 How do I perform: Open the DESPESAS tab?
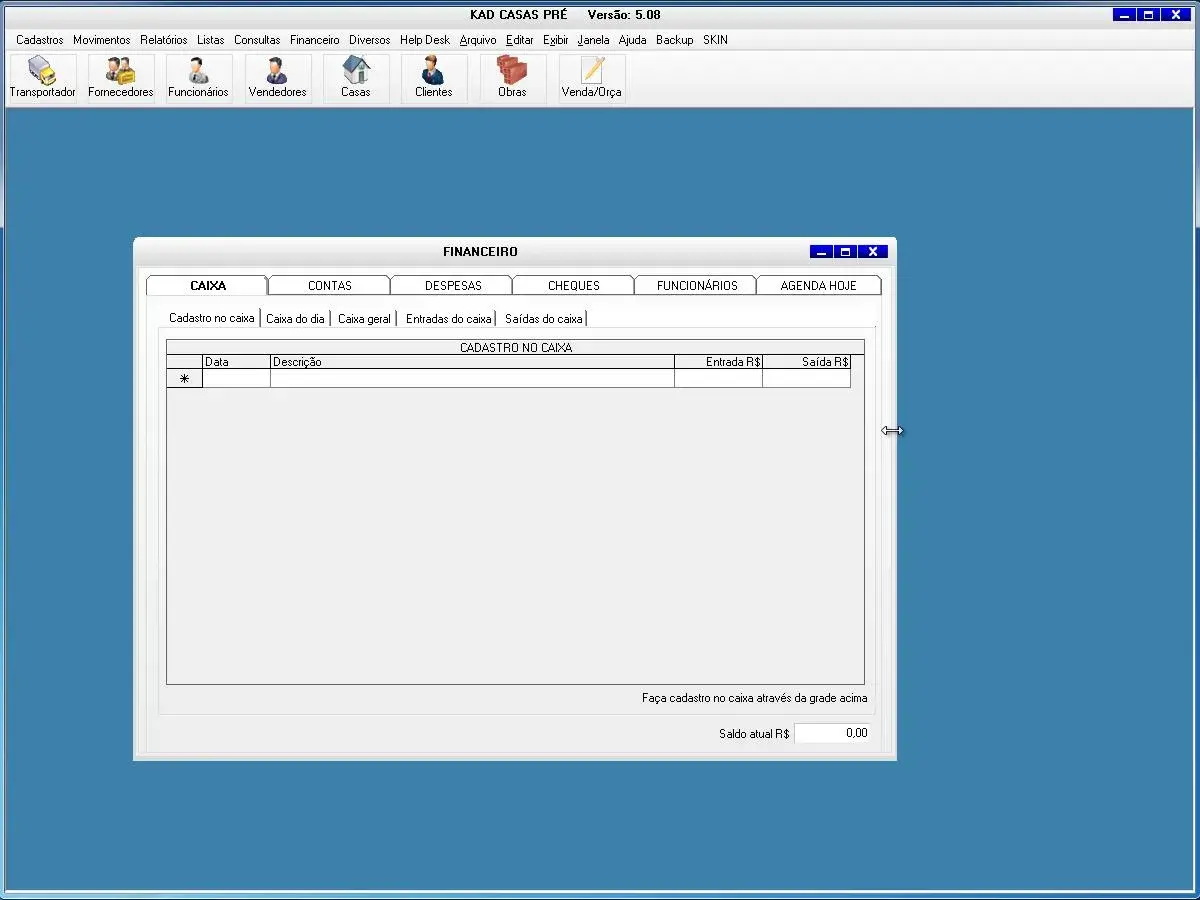(x=453, y=286)
